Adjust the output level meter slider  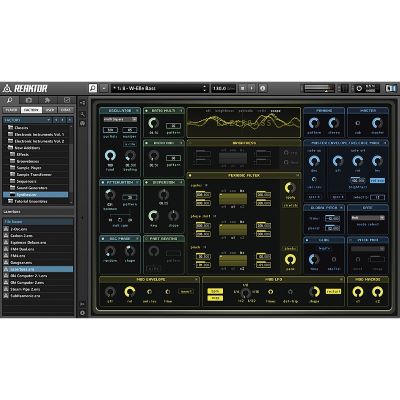tap(319, 89)
